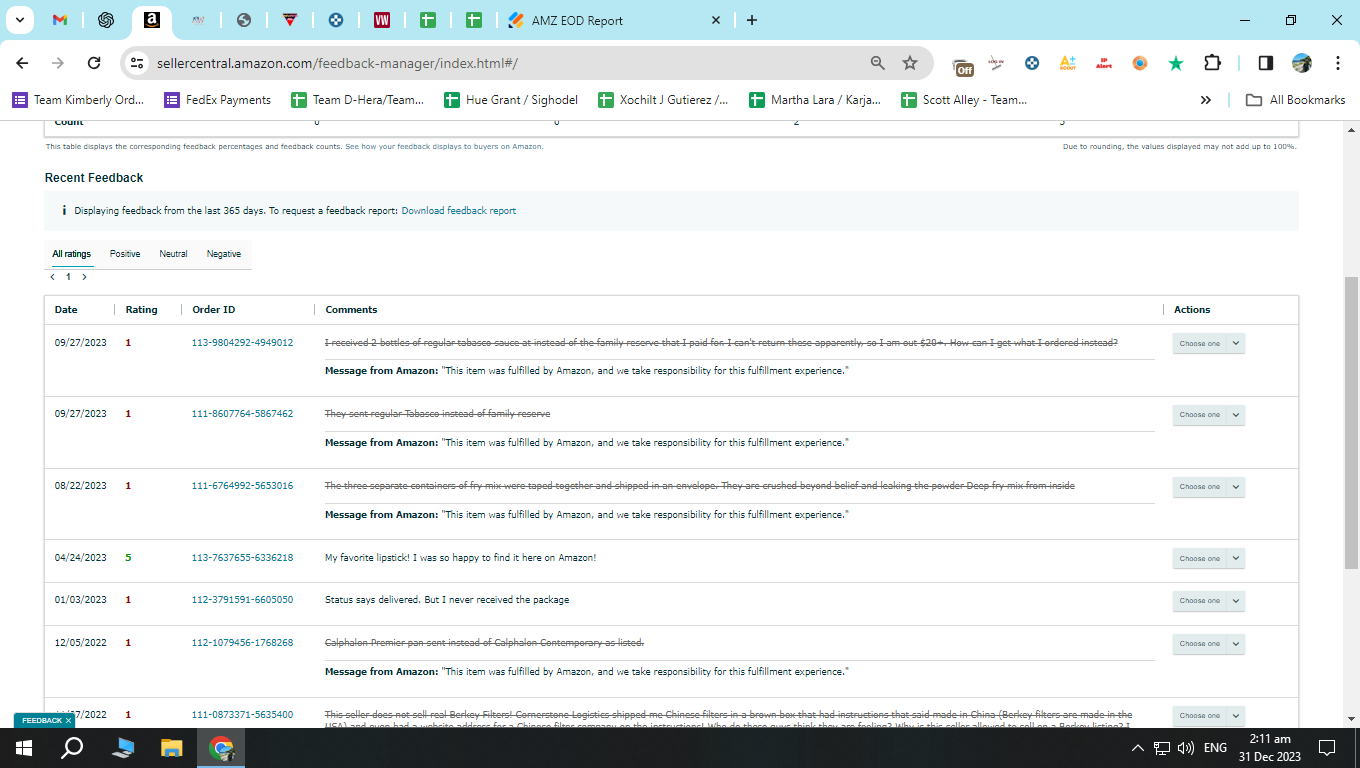1360x768 pixels.
Task: Open Choose one dropdown for order 111-8607764-5867462
Action: pyautogui.click(x=1208, y=415)
